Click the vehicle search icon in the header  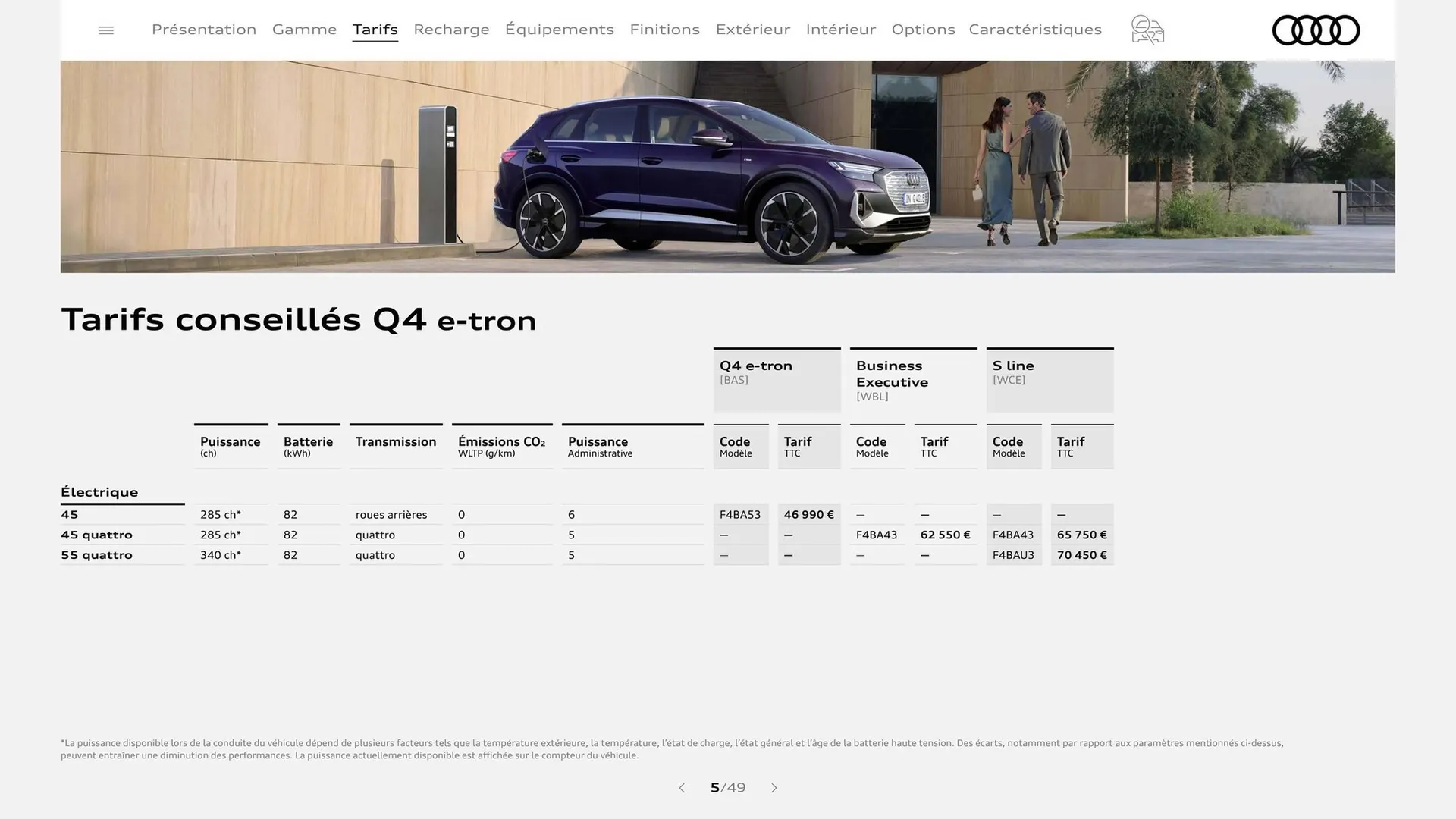(x=1147, y=30)
